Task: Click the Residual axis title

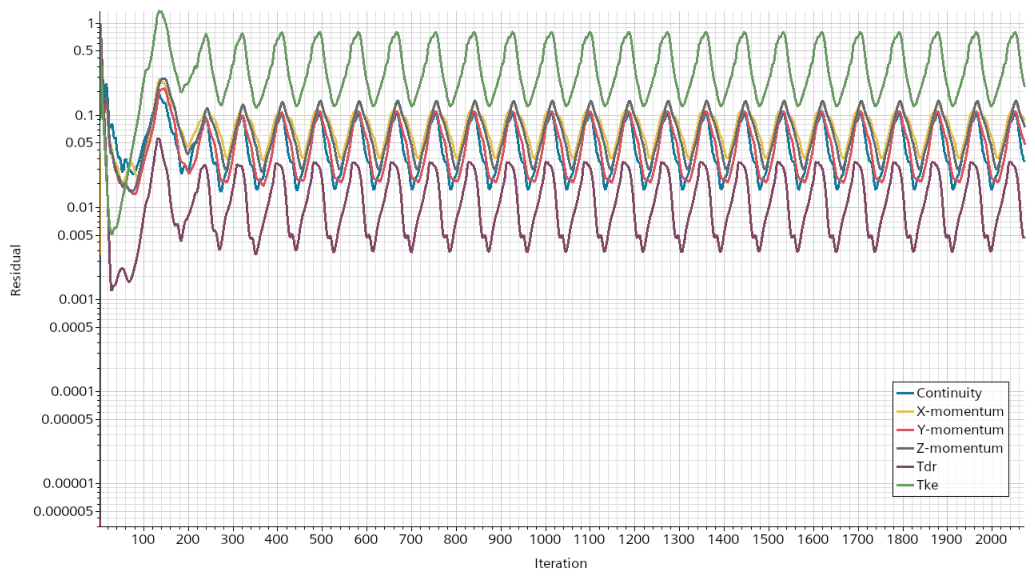Action: pos(16,270)
